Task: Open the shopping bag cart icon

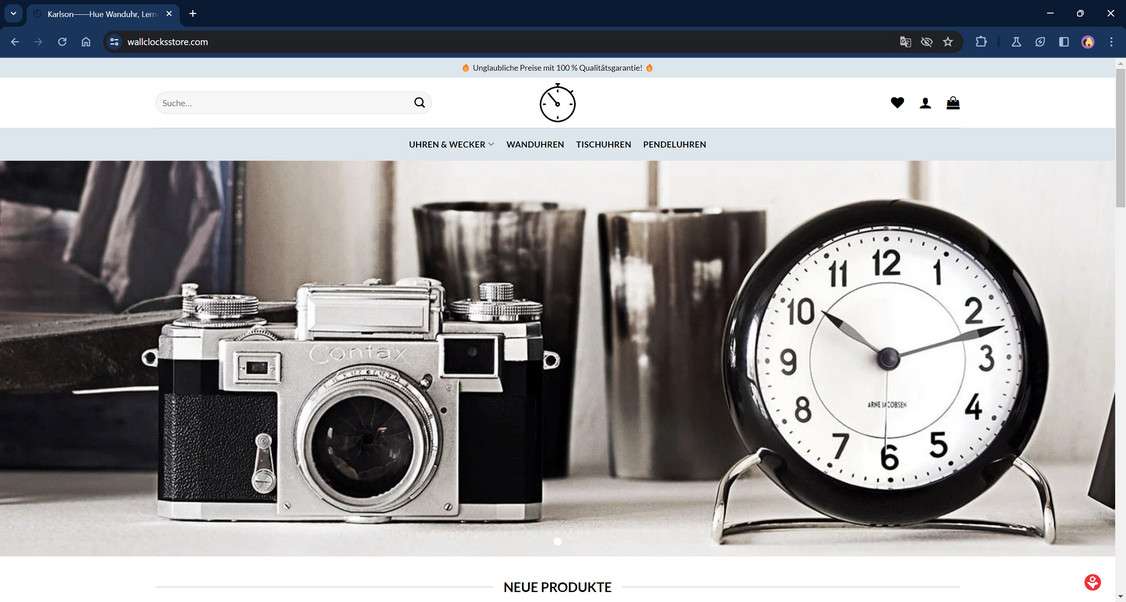Action: [953, 103]
